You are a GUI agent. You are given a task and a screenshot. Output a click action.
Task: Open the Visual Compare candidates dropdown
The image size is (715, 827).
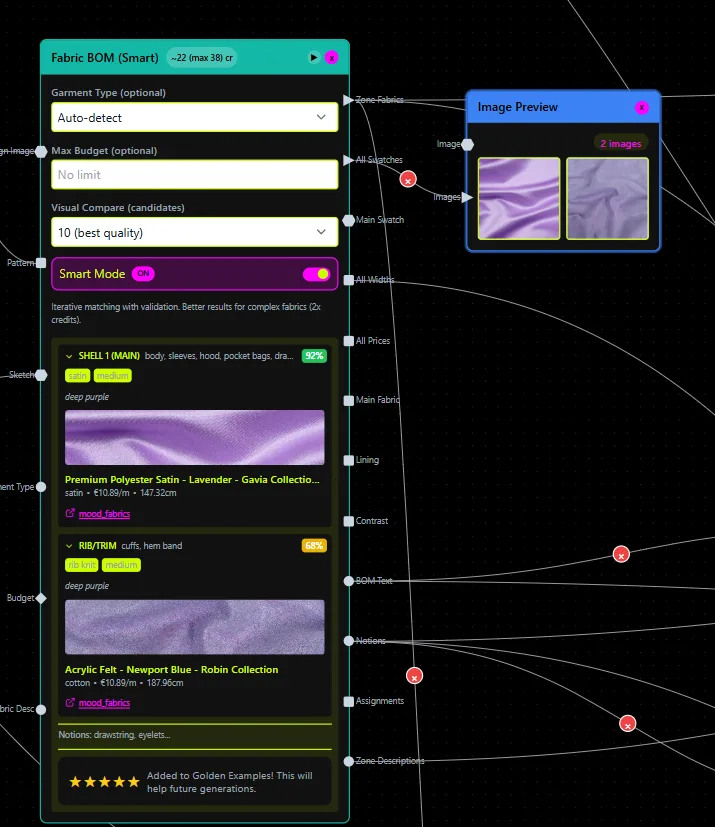pos(195,232)
